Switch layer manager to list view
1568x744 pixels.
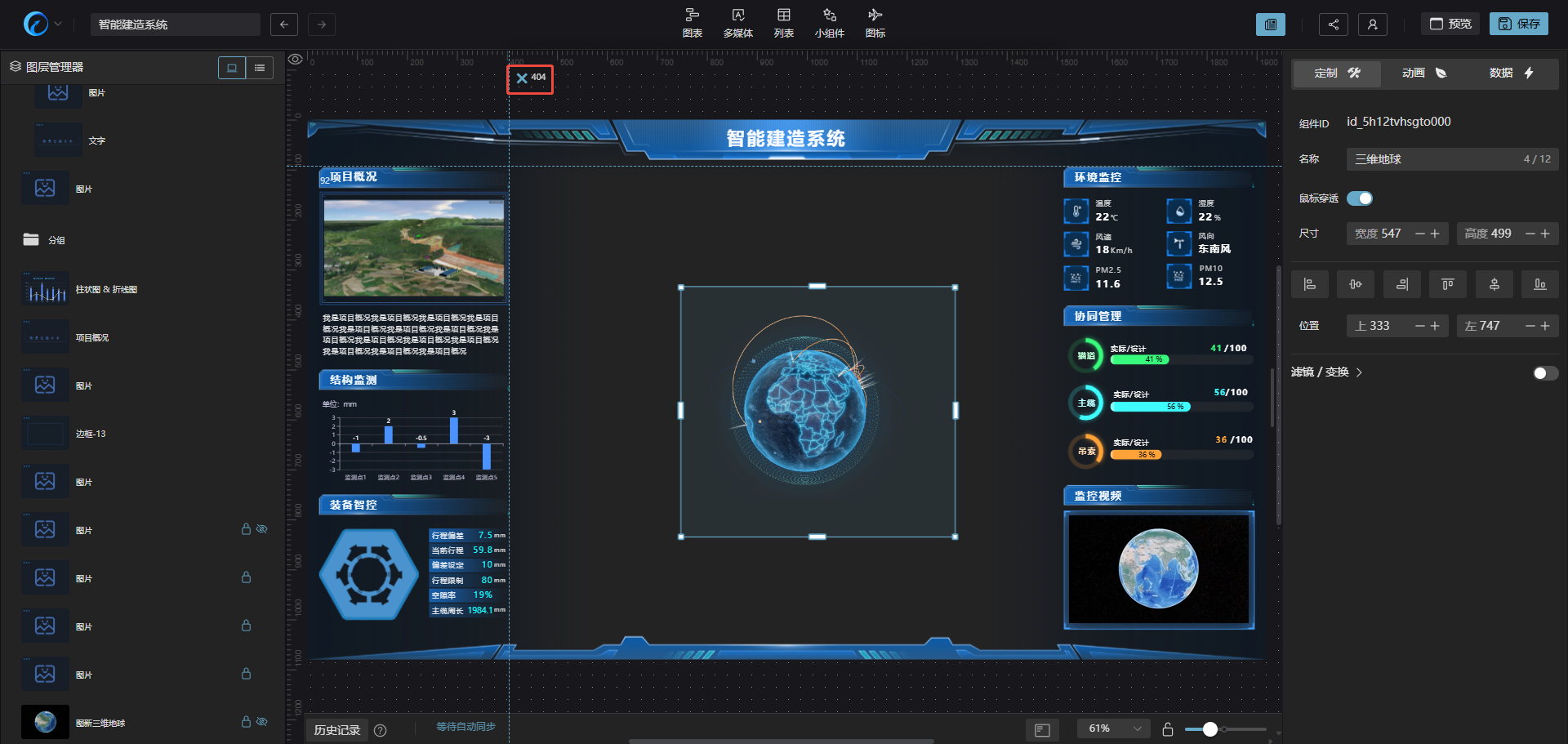[260, 68]
